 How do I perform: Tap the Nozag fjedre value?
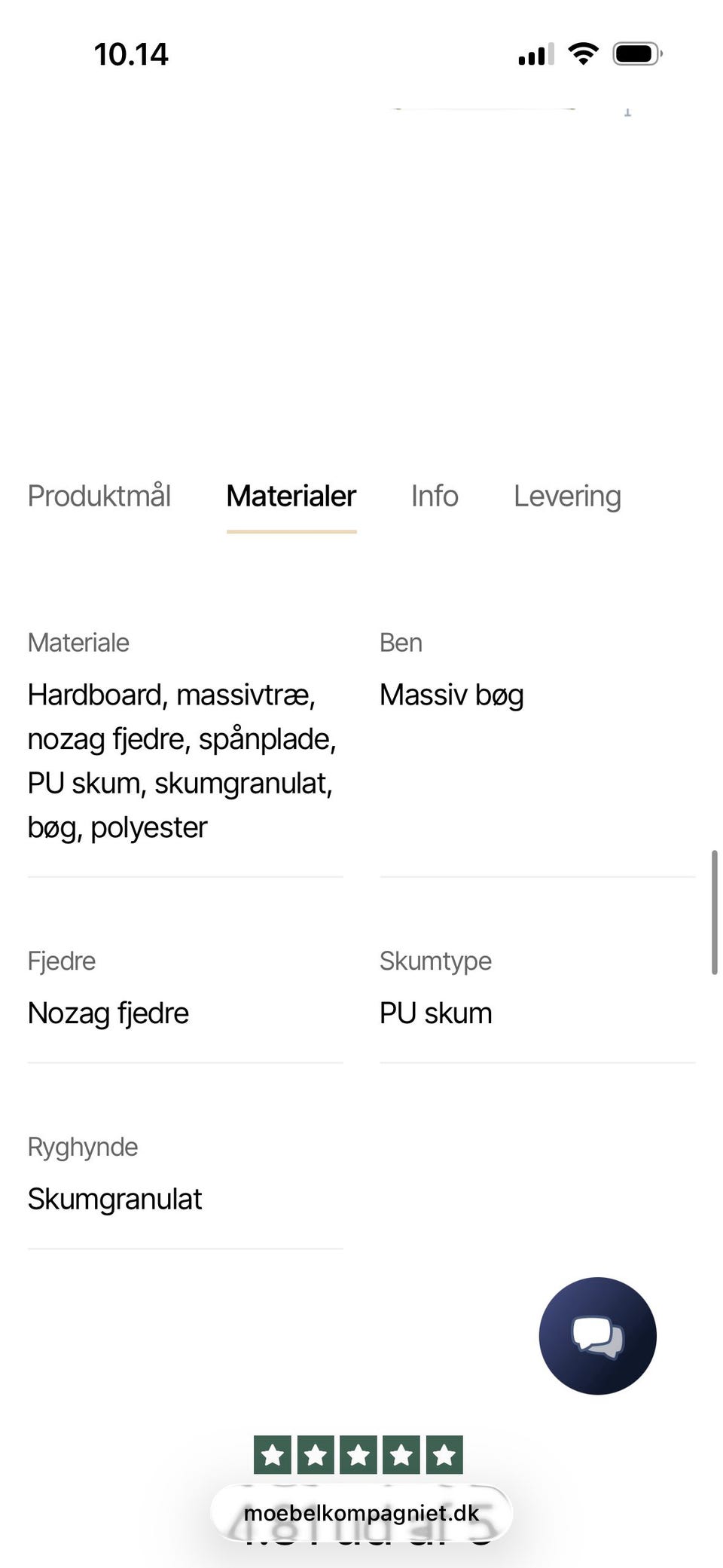coord(108,1013)
